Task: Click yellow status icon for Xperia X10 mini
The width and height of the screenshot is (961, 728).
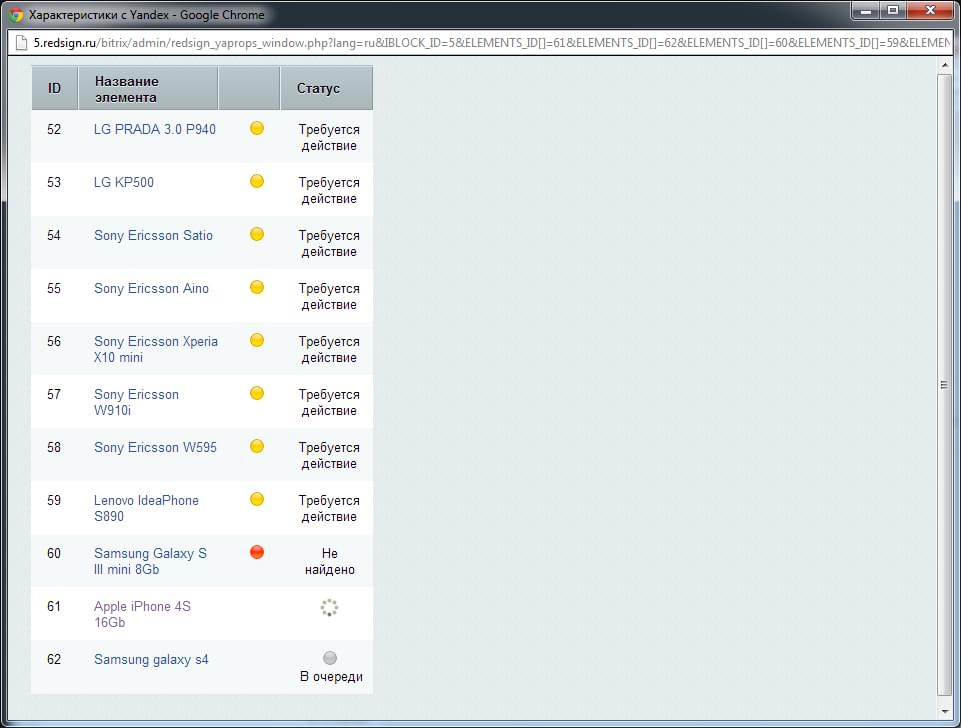Action: coord(257,340)
